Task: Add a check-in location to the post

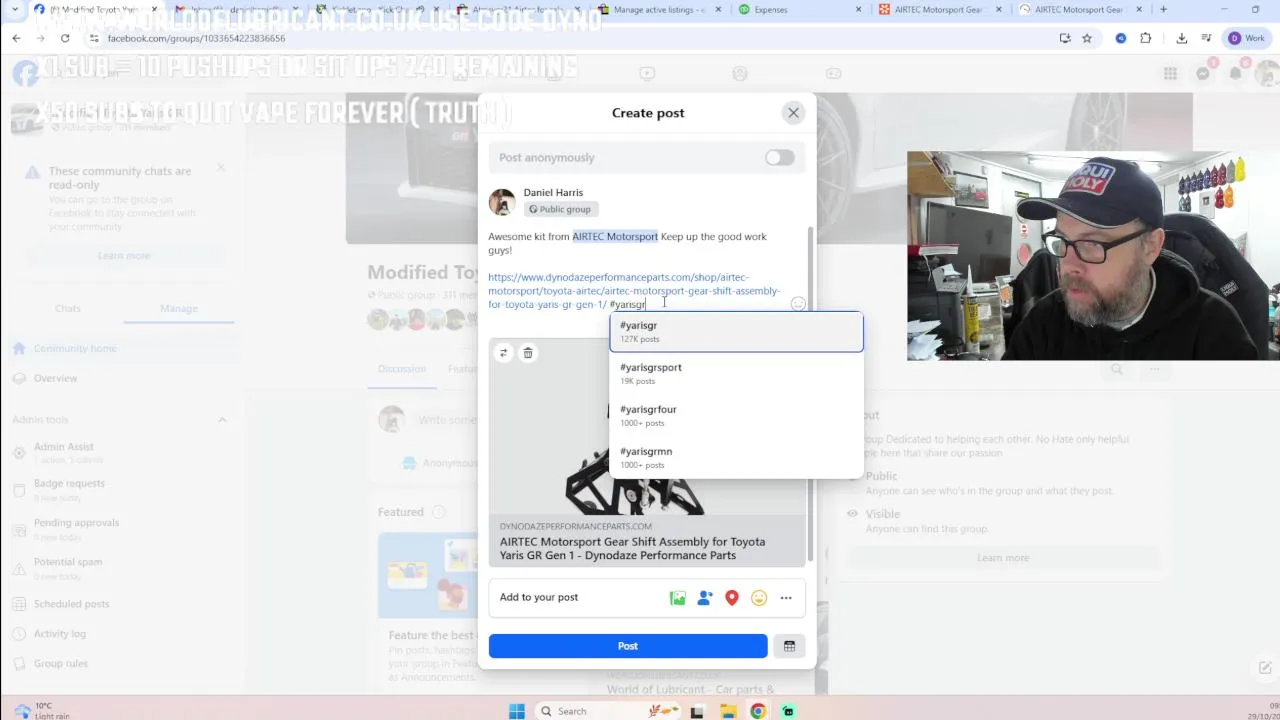Action: 732,598
